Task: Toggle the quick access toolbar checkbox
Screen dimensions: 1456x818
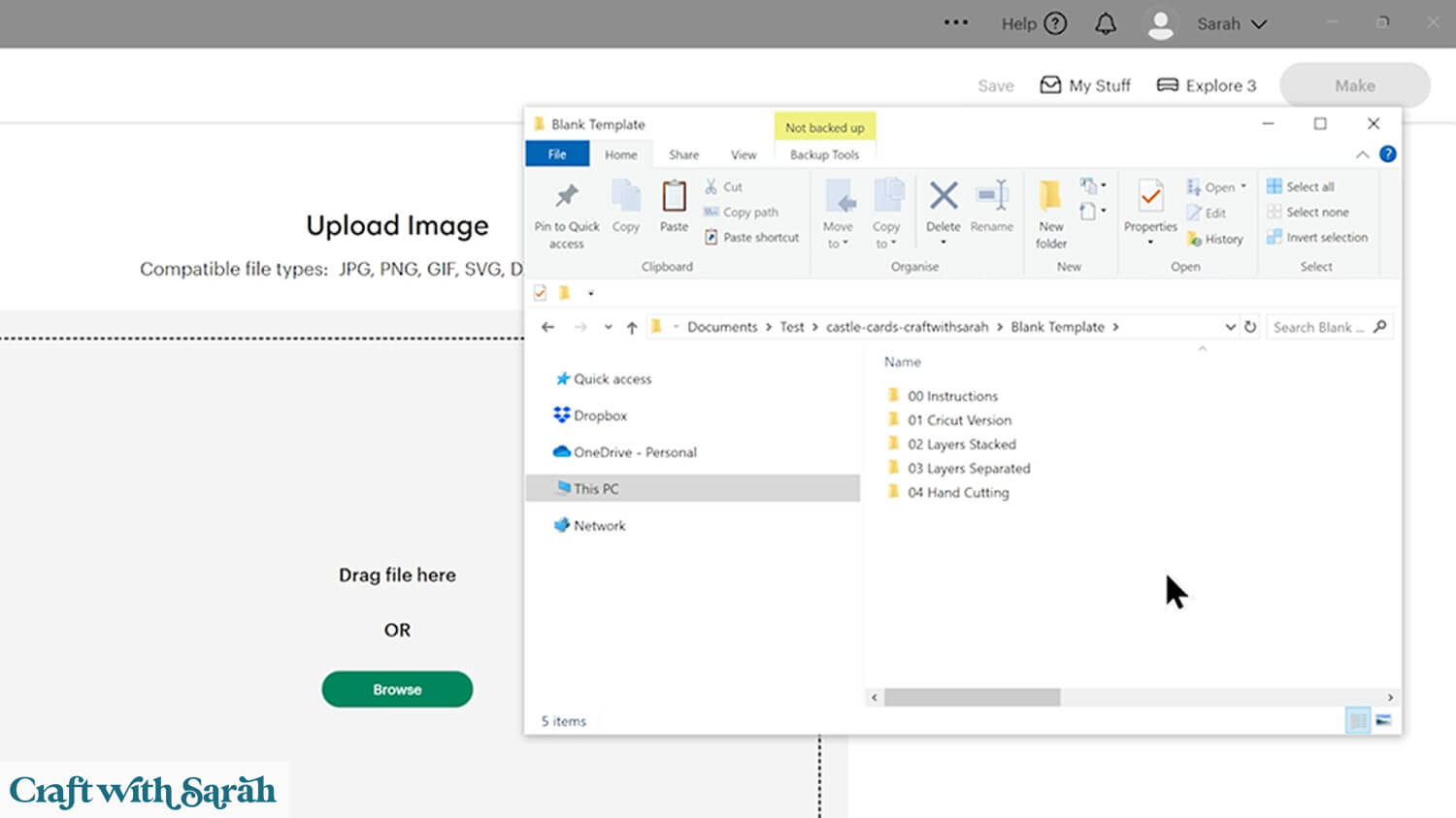Action: 541,292
